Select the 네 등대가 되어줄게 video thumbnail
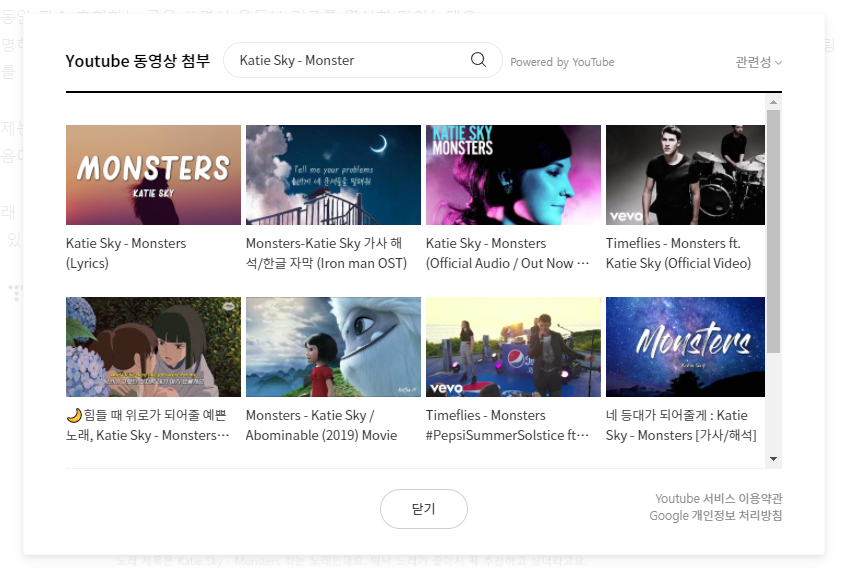Image resolution: width=855 pixels, height=583 pixels. [x=685, y=347]
